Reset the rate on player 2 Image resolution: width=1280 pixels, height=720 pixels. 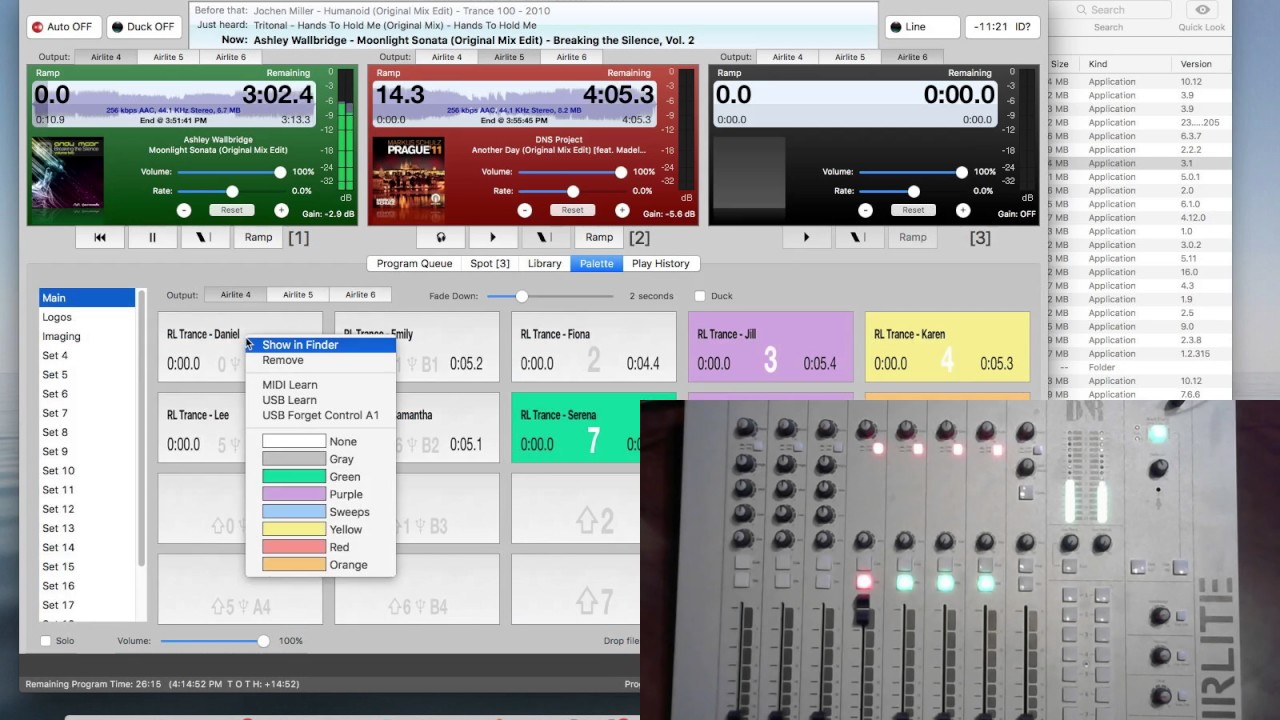573,210
